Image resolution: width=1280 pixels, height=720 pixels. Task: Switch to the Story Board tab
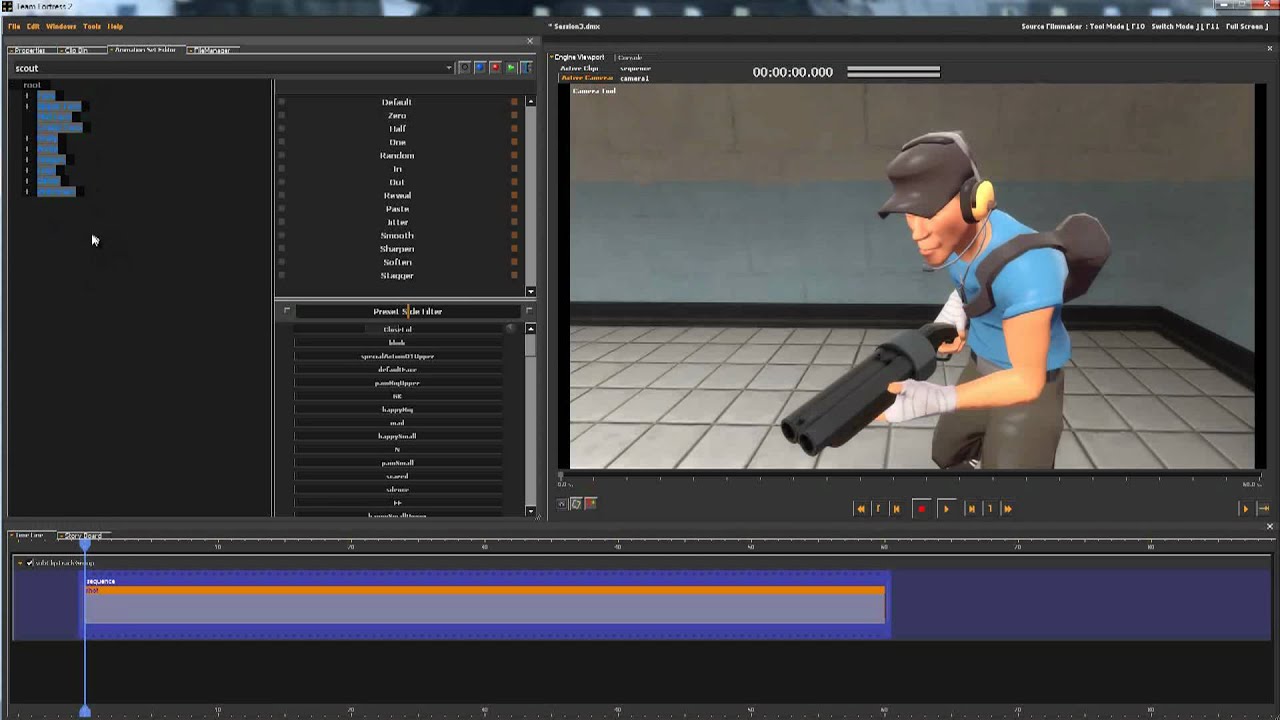[83, 536]
